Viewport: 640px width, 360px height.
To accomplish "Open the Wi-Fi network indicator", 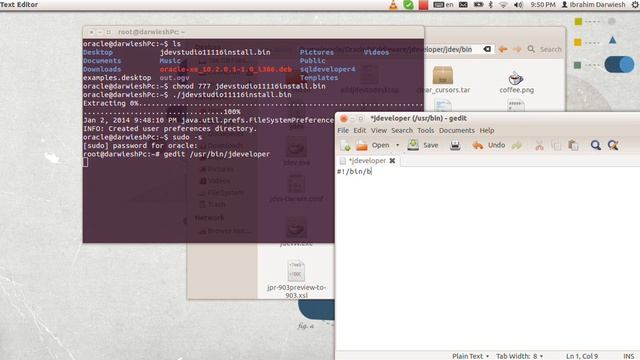I will (x=503, y=5).
